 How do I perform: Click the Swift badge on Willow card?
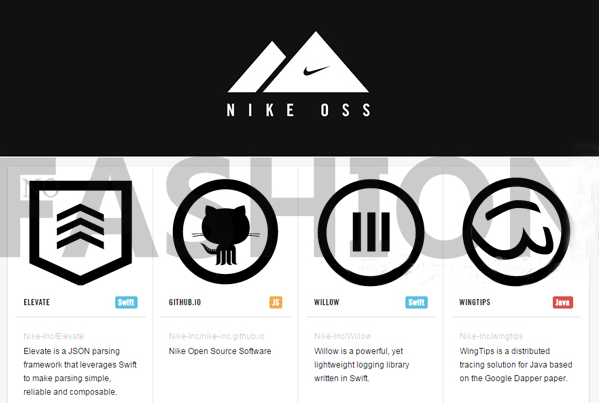[416, 302]
